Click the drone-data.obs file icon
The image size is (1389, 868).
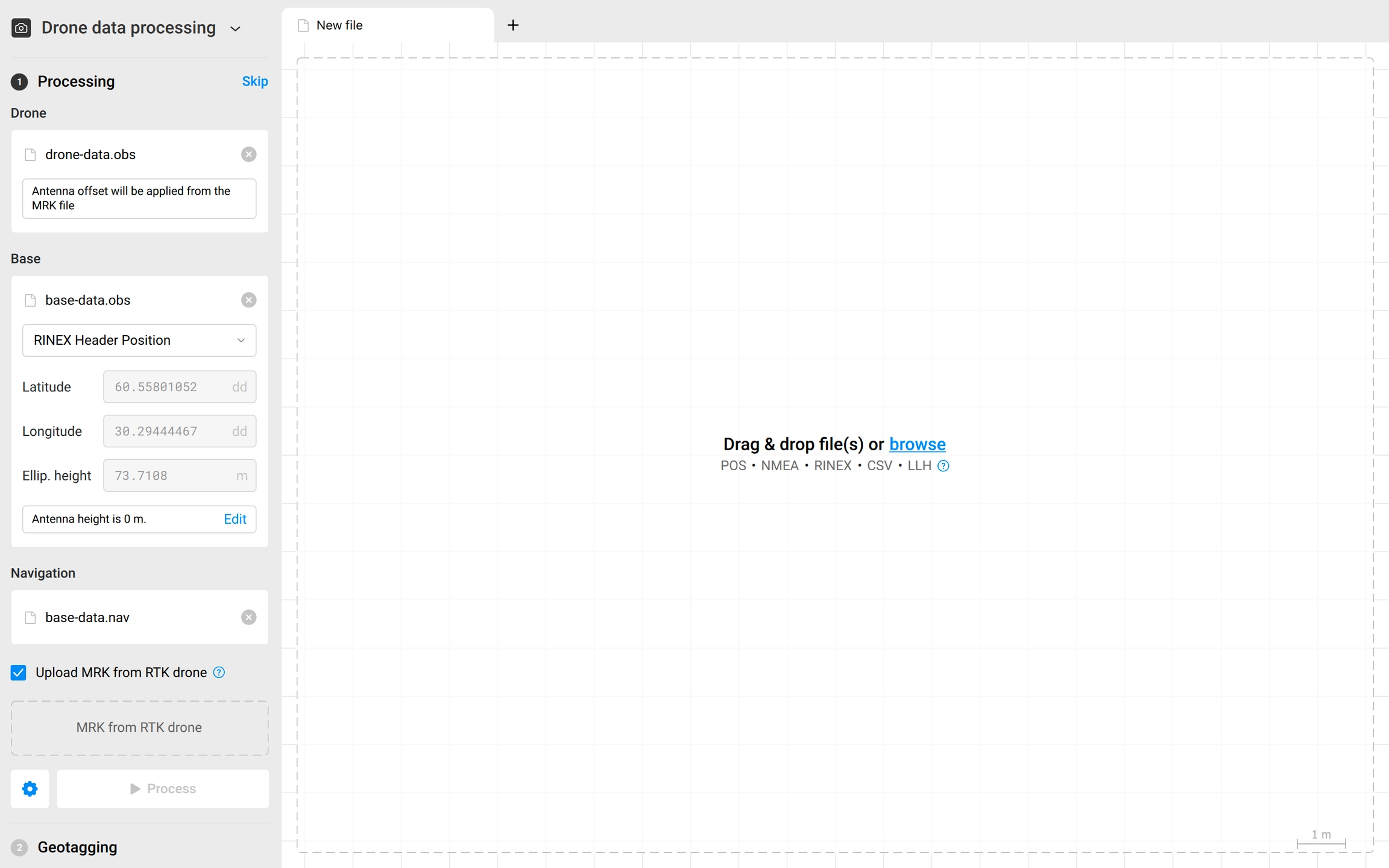pos(30,155)
